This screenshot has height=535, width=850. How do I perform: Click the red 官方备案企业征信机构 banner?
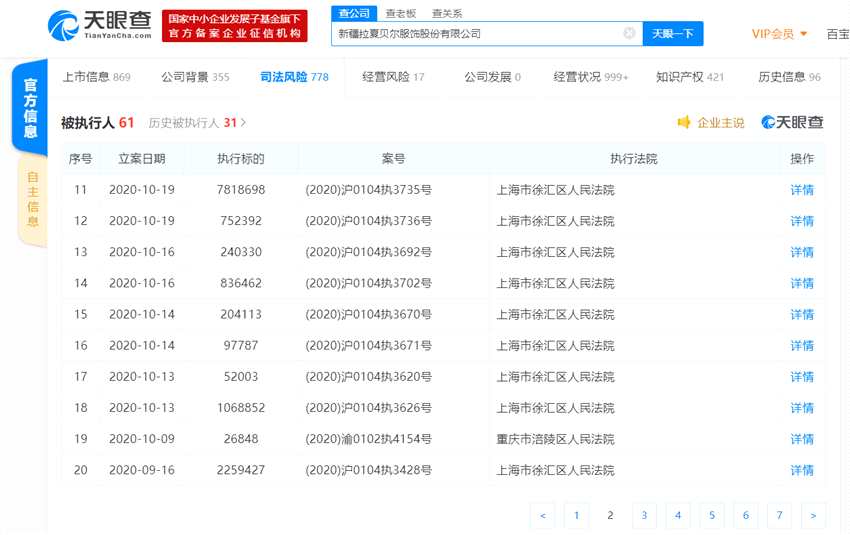234,26
